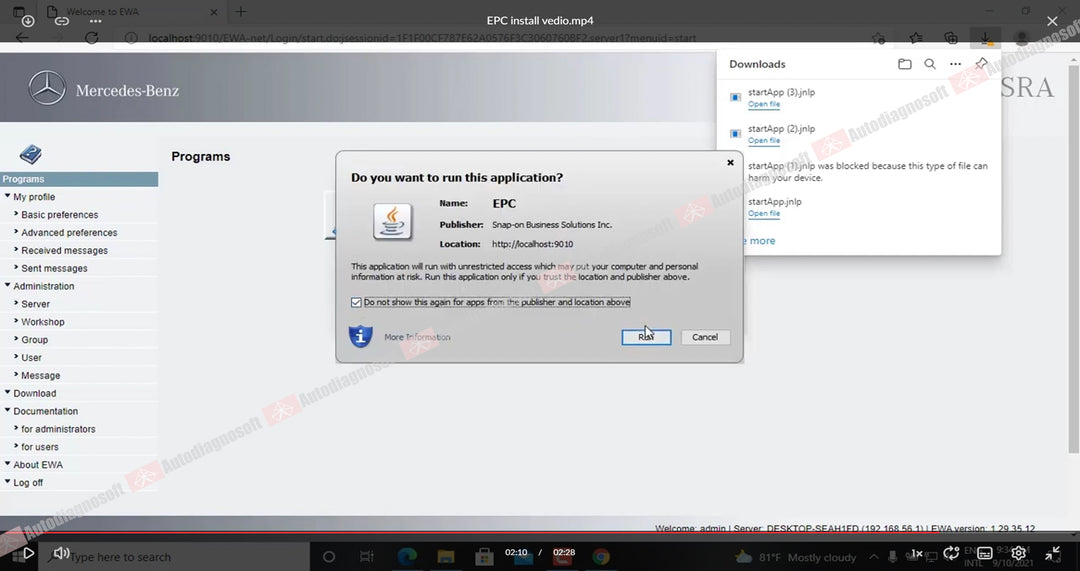Run the EPC Java application
Screen dimensions: 1080x571
click(646, 337)
